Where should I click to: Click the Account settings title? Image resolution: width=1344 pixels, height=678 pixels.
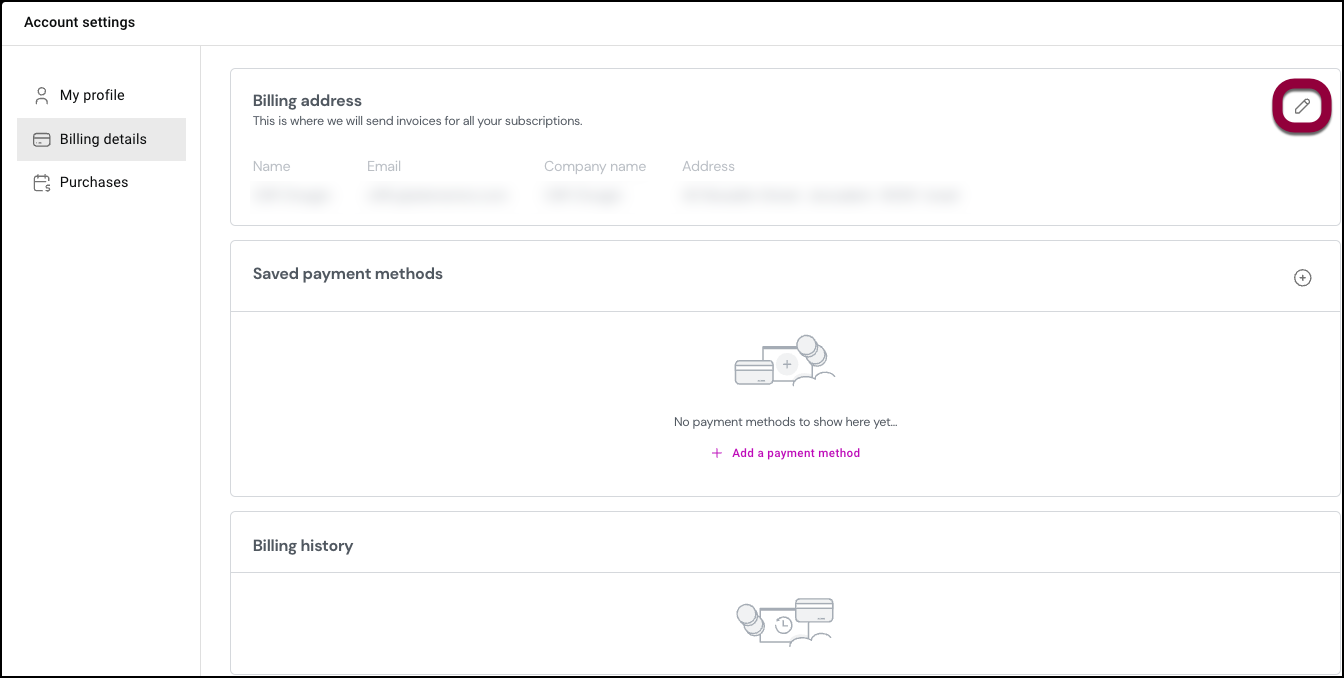coord(79,22)
